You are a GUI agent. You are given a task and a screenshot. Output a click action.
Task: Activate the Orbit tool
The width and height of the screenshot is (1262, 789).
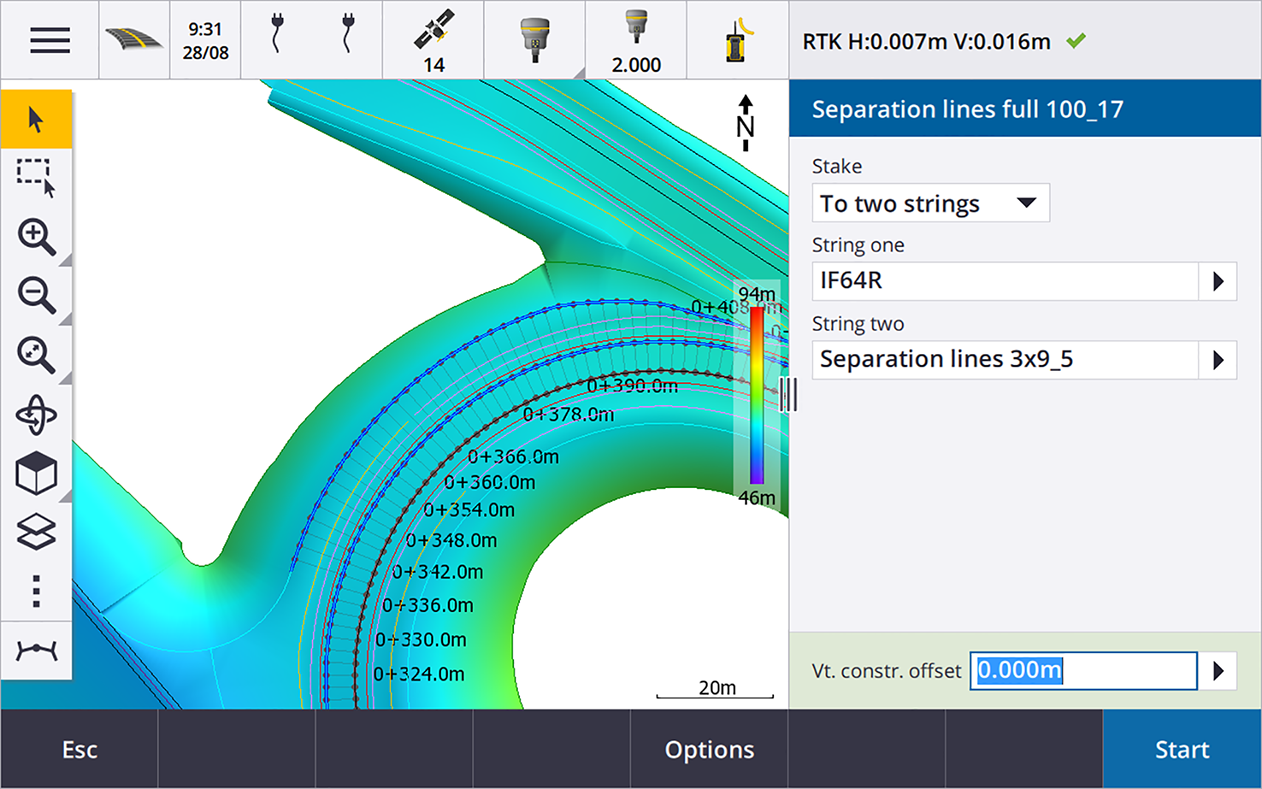click(36, 415)
